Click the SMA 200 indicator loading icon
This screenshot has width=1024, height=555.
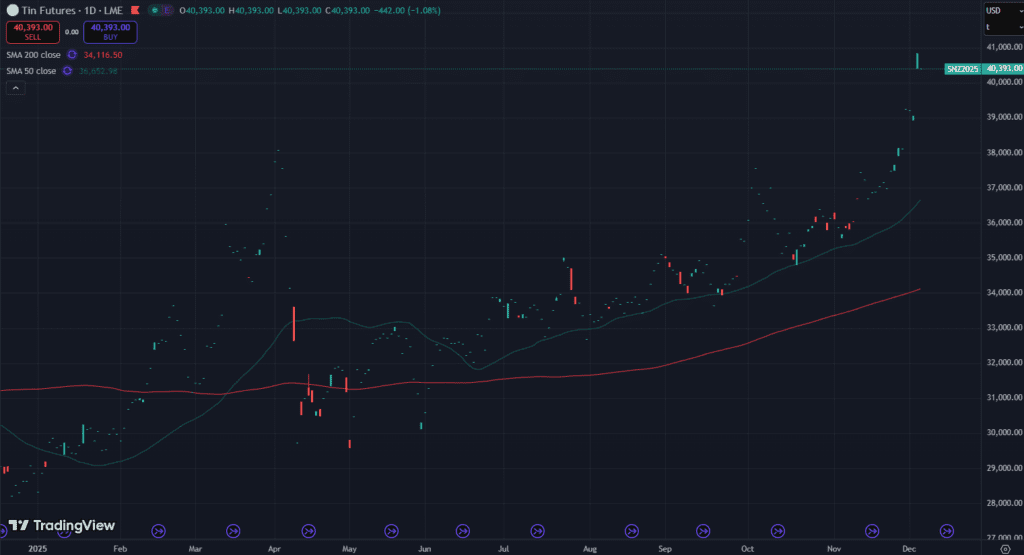pos(71,55)
